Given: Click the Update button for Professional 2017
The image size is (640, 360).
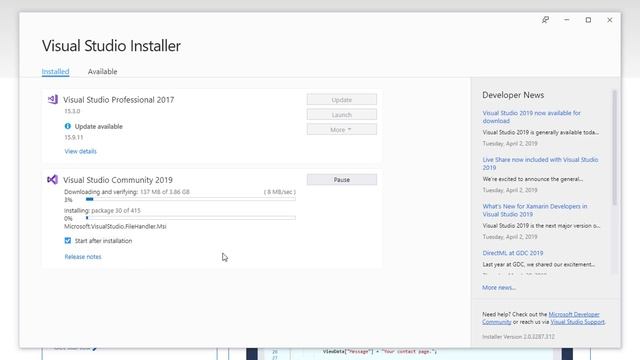Looking at the screenshot, I should 342,100.
